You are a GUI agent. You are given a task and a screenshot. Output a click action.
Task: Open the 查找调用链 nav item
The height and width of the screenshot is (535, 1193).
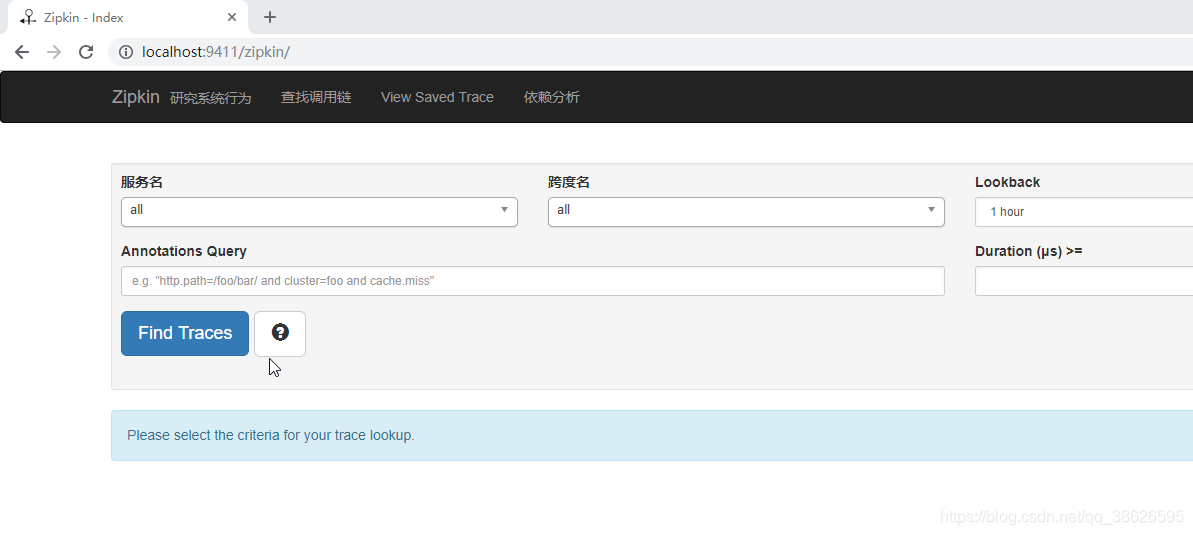(316, 97)
